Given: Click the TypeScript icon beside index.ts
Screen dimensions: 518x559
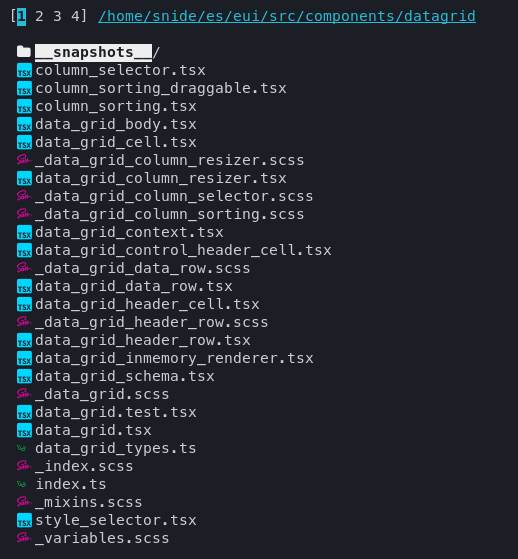Looking at the screenshot, I should click(22, 484).
